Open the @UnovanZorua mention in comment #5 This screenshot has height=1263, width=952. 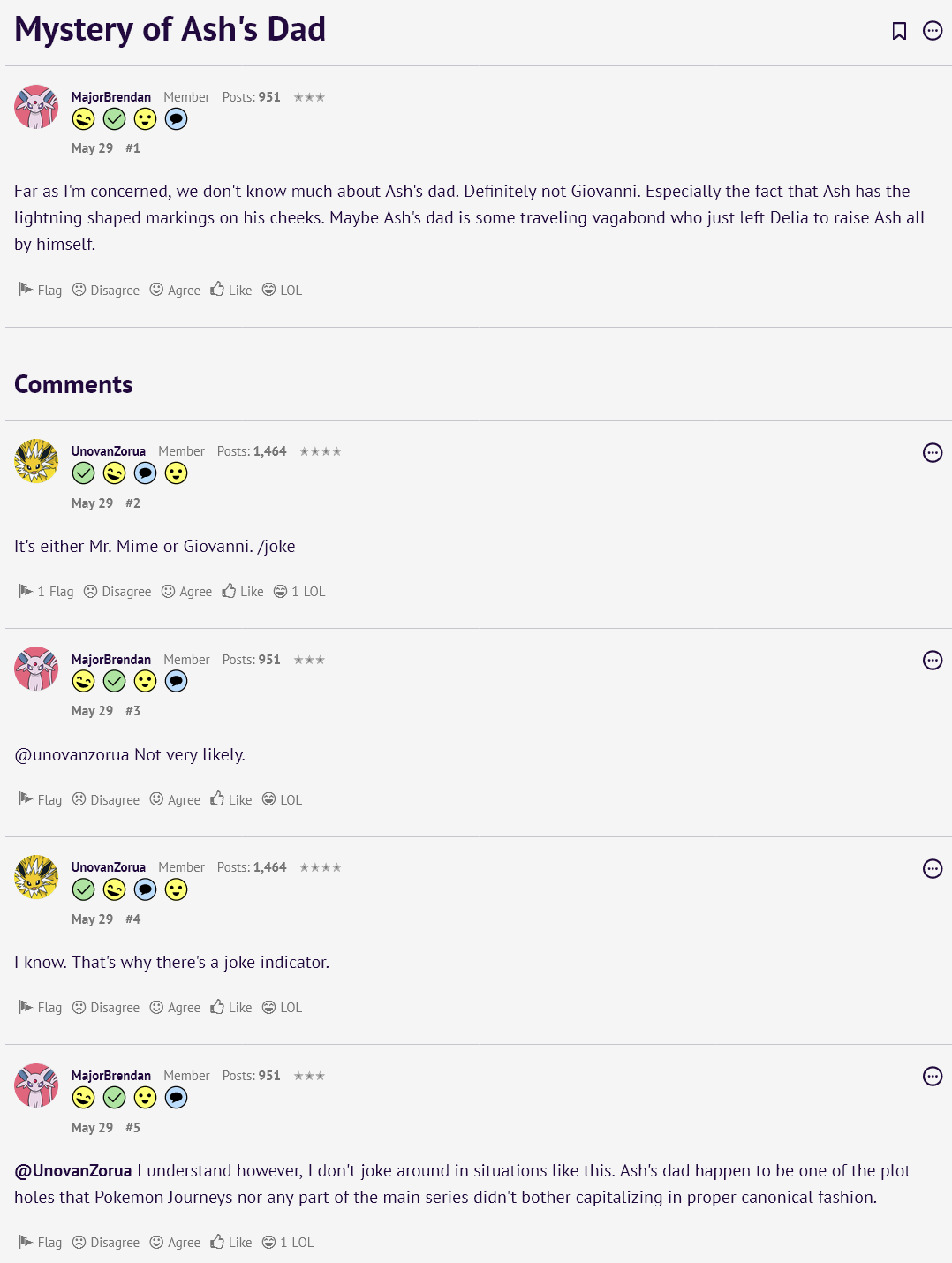pos(73,1170)
